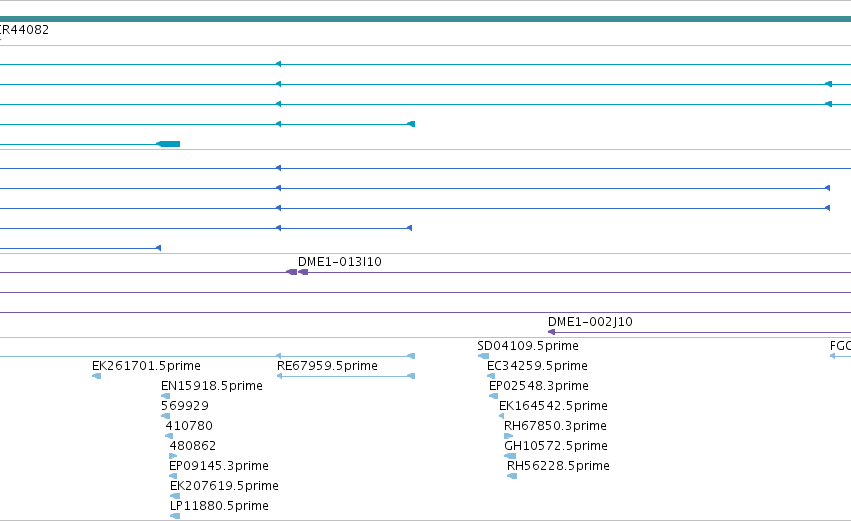Select the DME1-013I10 feature label
Screen dimensions: 851x521
[x=340, y=262]
